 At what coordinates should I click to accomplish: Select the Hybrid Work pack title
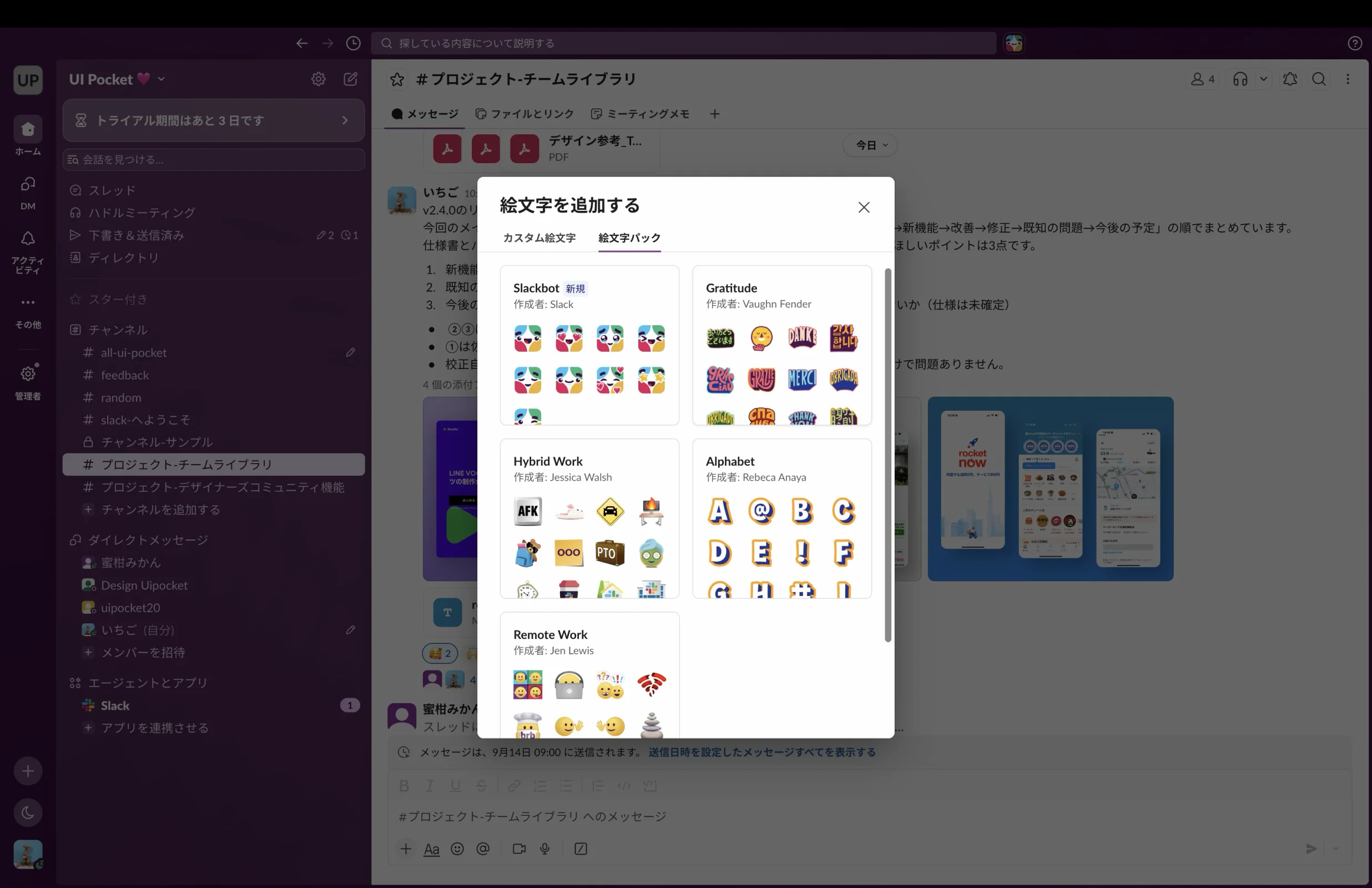coord(548,461)
